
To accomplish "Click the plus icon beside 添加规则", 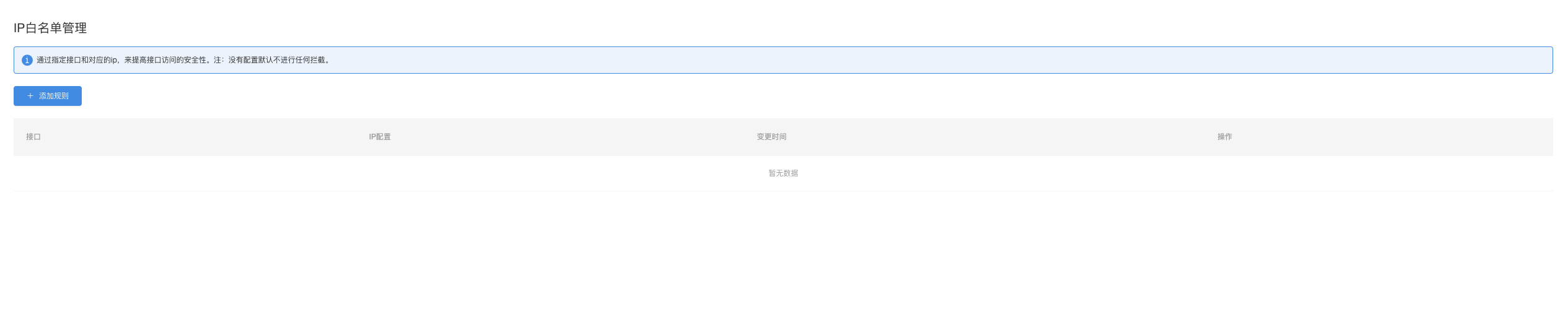I will click(x=30, y=96).
